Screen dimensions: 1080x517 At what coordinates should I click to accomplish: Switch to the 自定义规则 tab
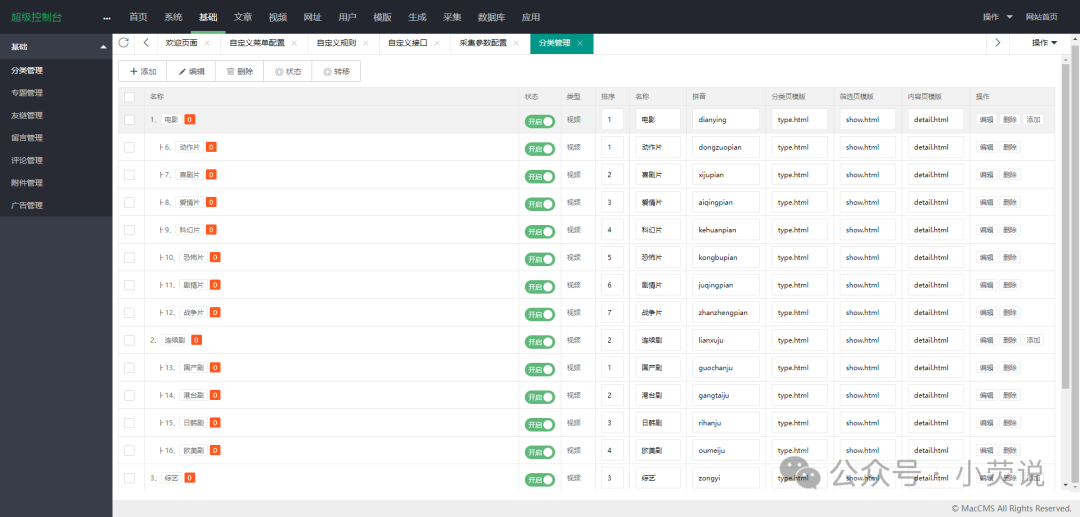(x=336, y=43)
